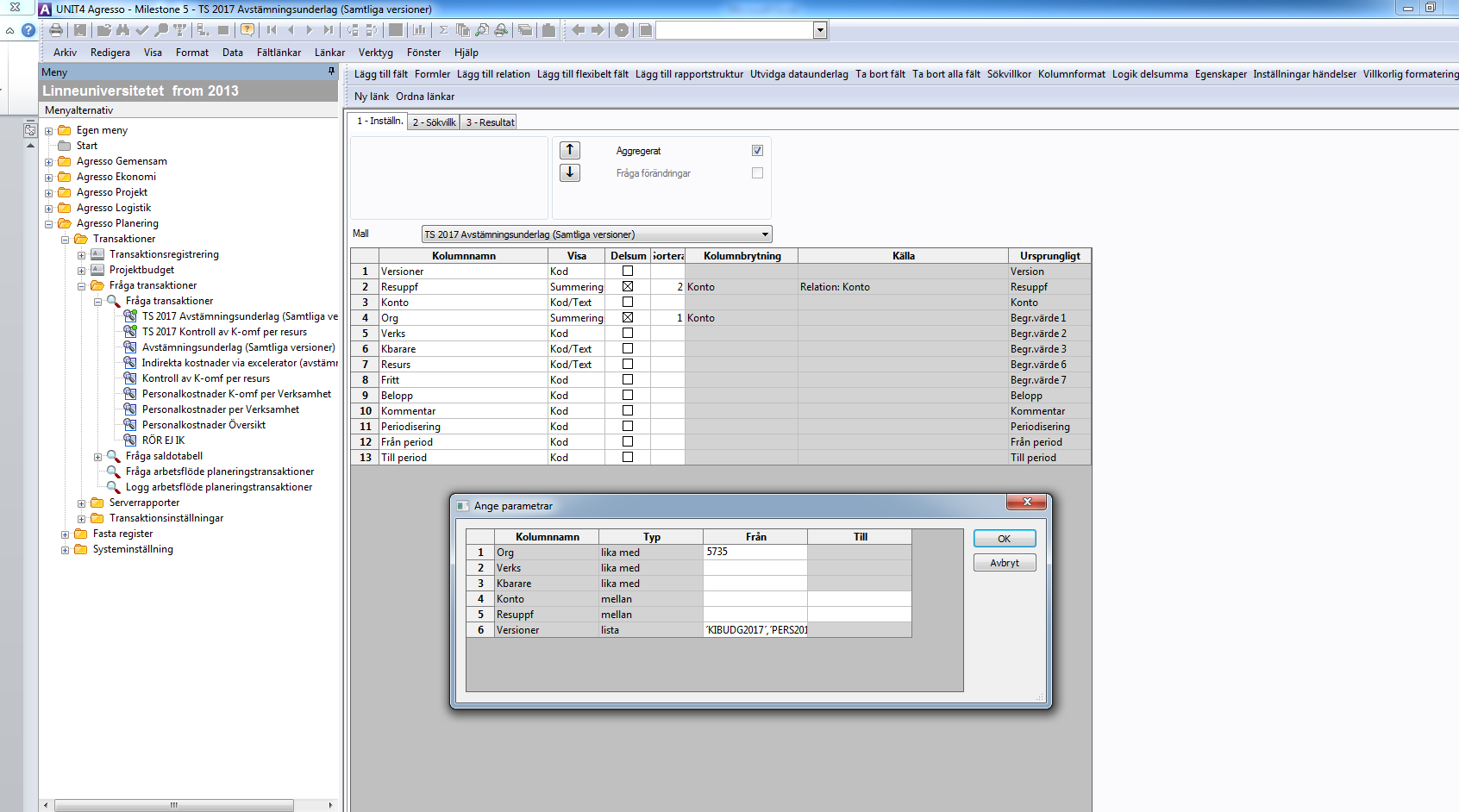Expand the Agresso Gemensam folder
The image size is (1459, 812).
click(x=49, y=162)
